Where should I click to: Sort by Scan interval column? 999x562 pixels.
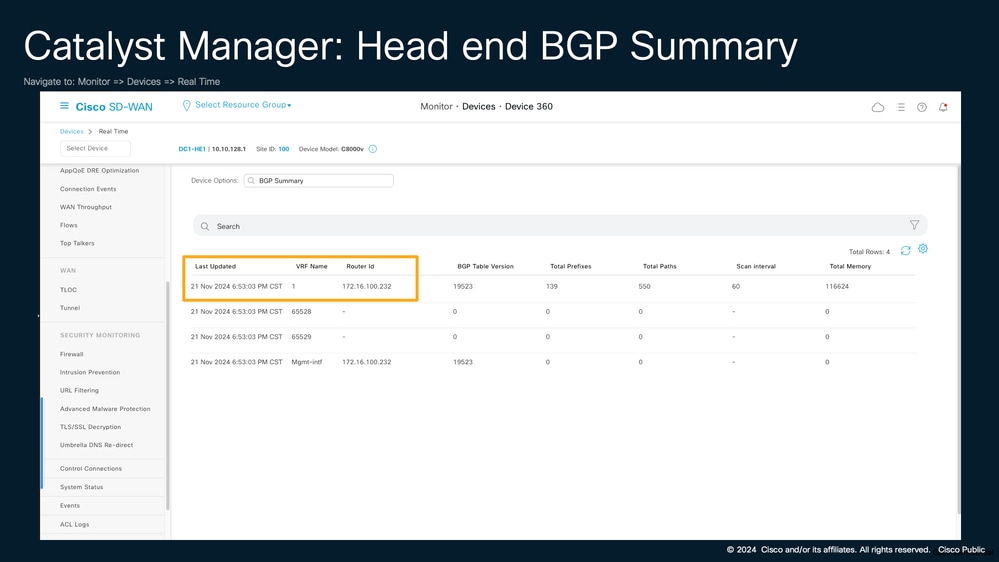point(756,266)
